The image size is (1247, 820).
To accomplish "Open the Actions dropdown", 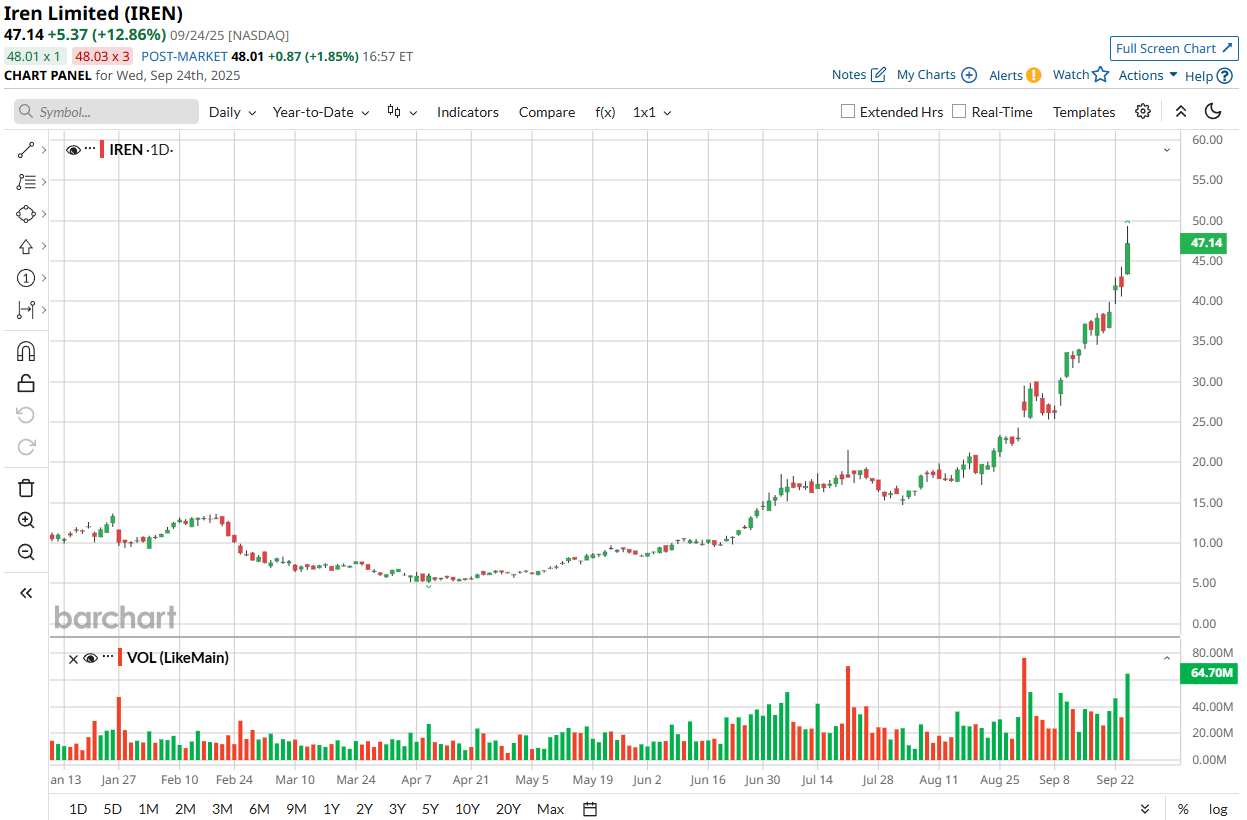I will [1148, 75].
